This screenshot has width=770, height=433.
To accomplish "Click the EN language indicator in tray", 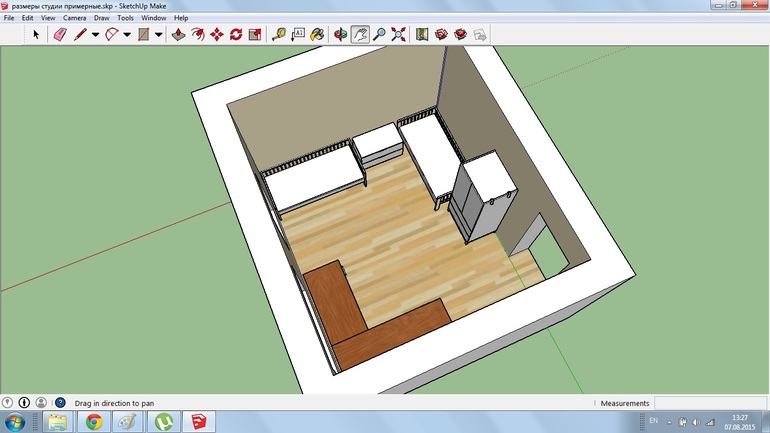I will 653,421.
